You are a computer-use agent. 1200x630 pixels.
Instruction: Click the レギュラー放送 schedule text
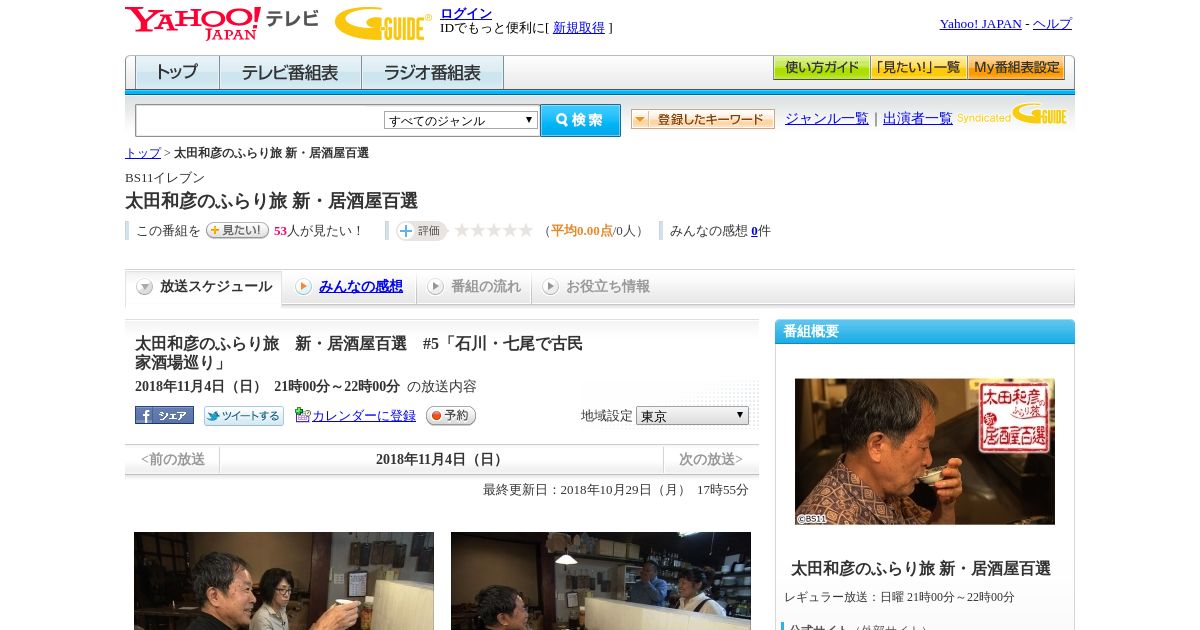(899, 597)
